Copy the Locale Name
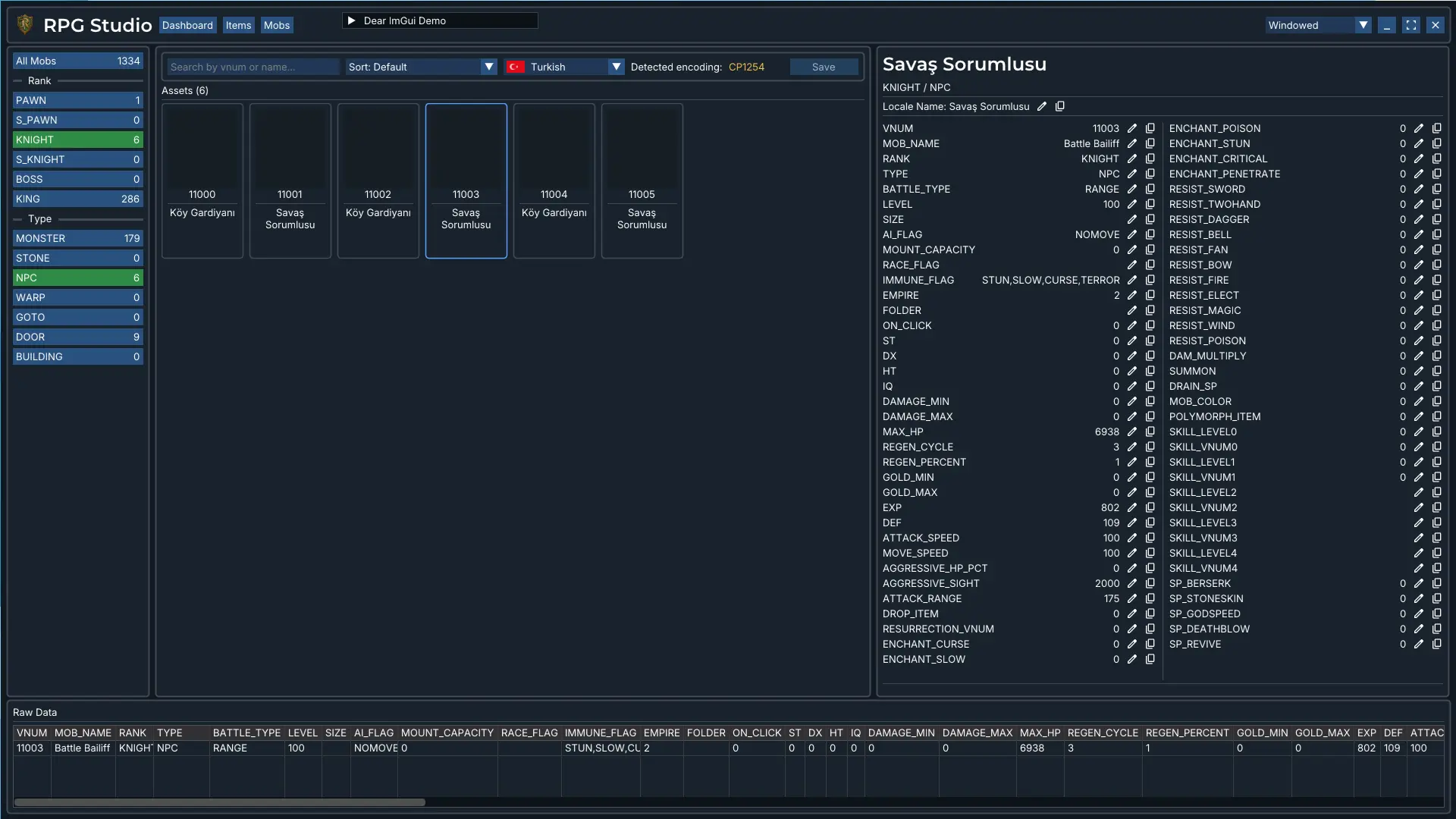Screen dimensions: 1456x819 tap(1060, 106)
